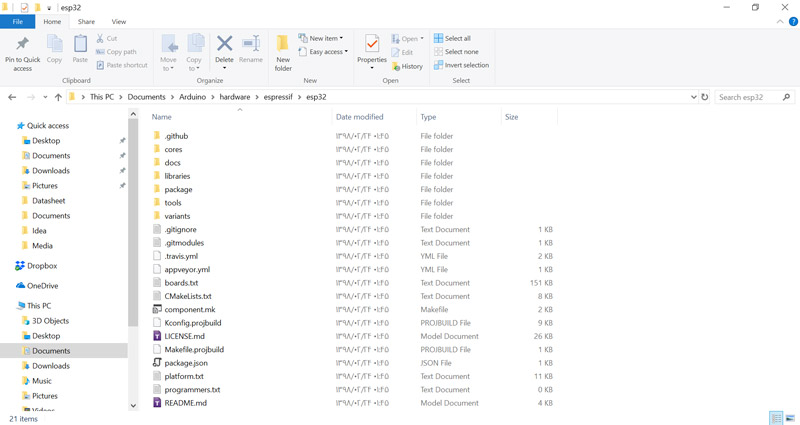Screen dimensions: 800x425
Task: Switch to the View ribbon tab
Action: pyautogui.click(x=119, y=21)
